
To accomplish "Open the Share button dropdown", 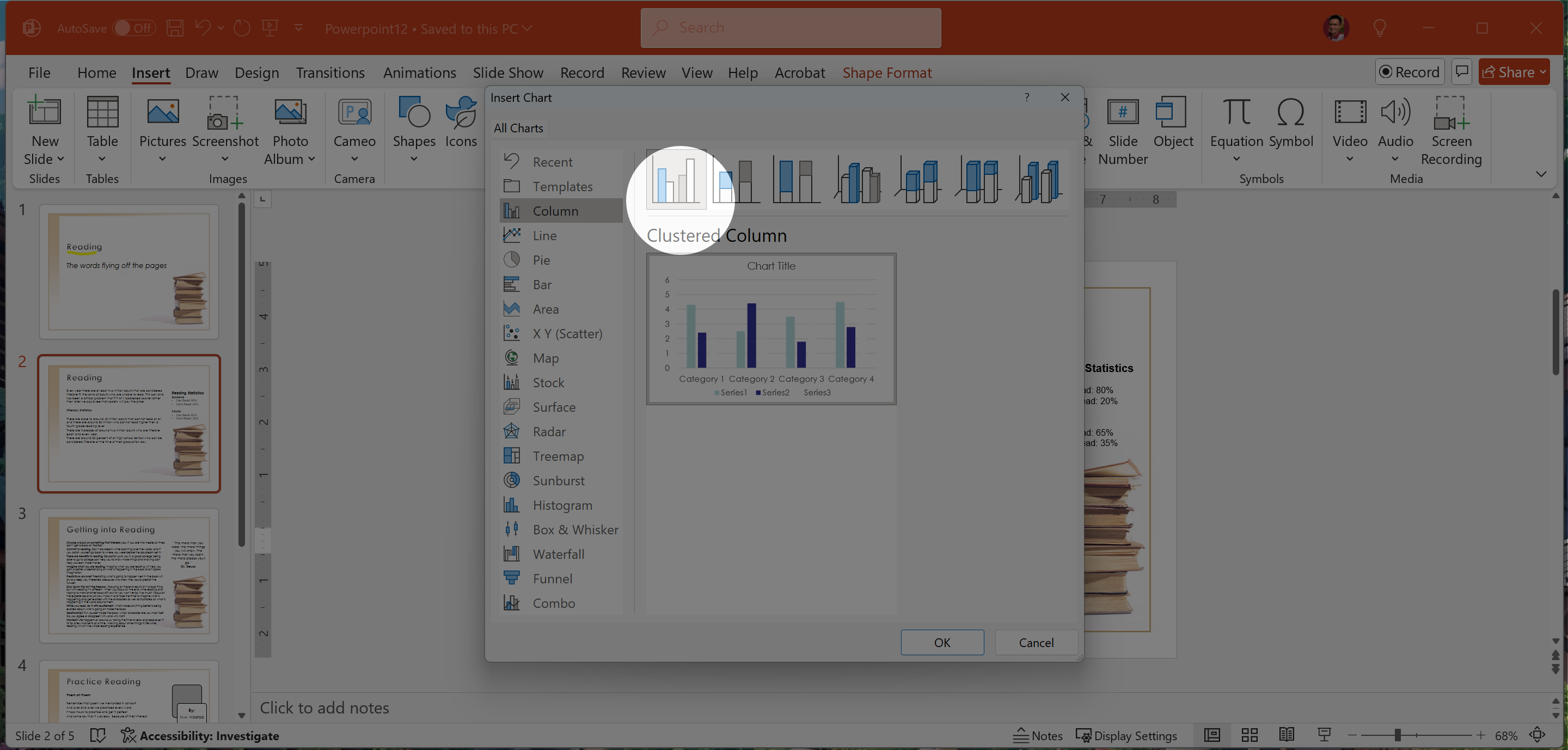I will click(x=1542, y=72).
